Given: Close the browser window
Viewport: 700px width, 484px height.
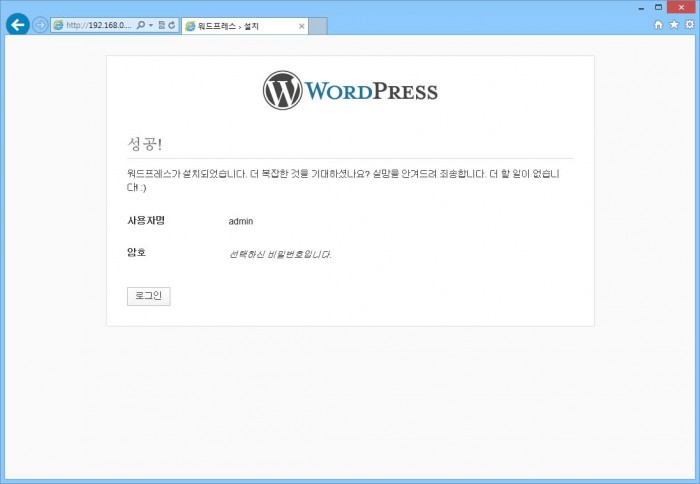Looking at the screenshot, I should (x=681, y=7).
